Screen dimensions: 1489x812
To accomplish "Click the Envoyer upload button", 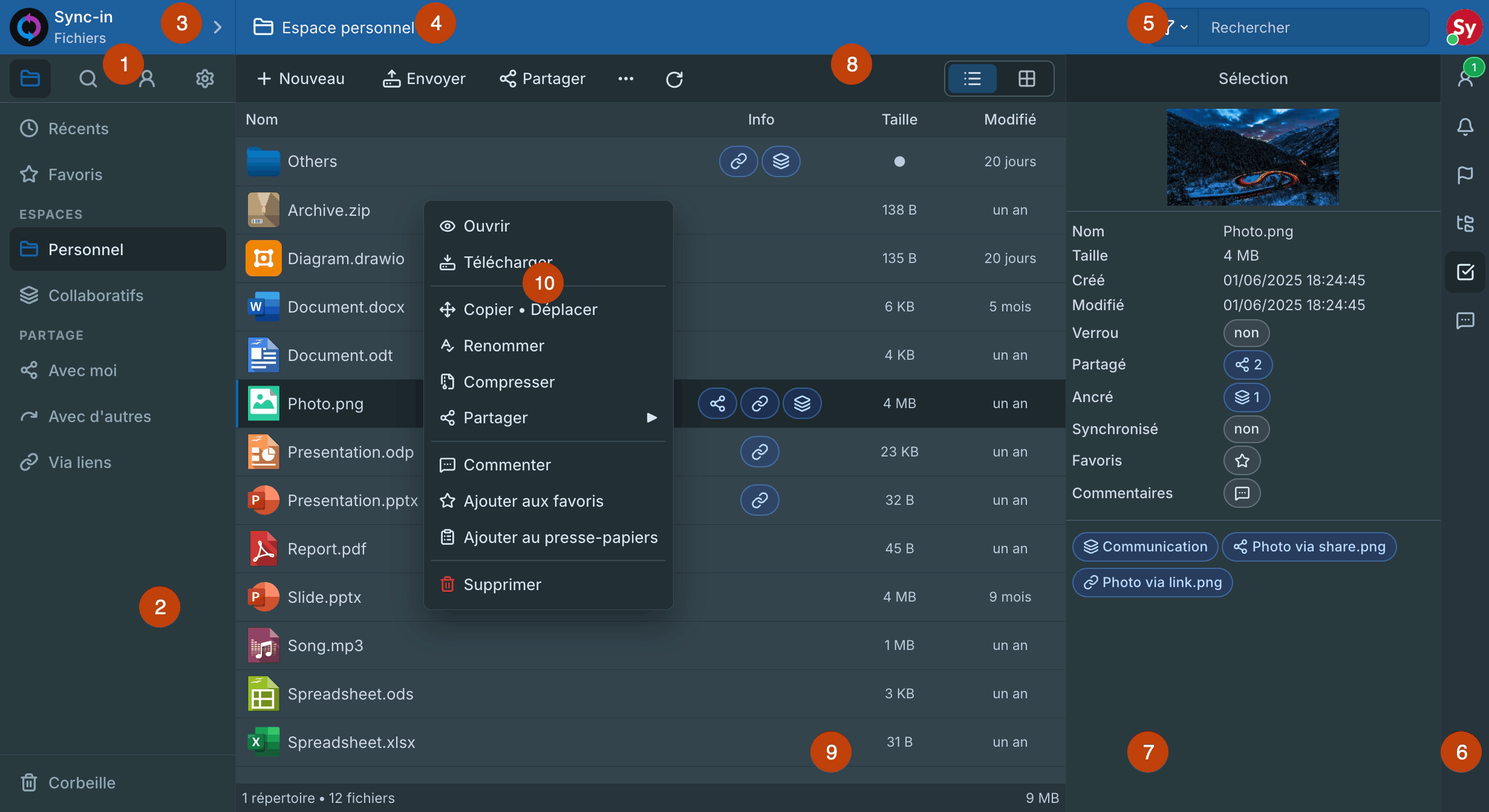I will click(x=424, y=79).
